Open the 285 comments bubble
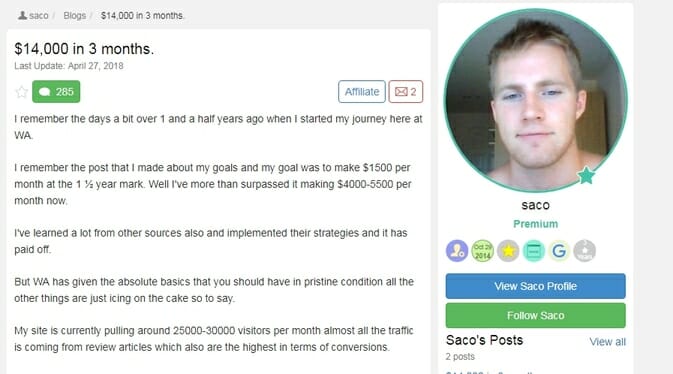The image size is (673, 374). (x=56, y=91)
